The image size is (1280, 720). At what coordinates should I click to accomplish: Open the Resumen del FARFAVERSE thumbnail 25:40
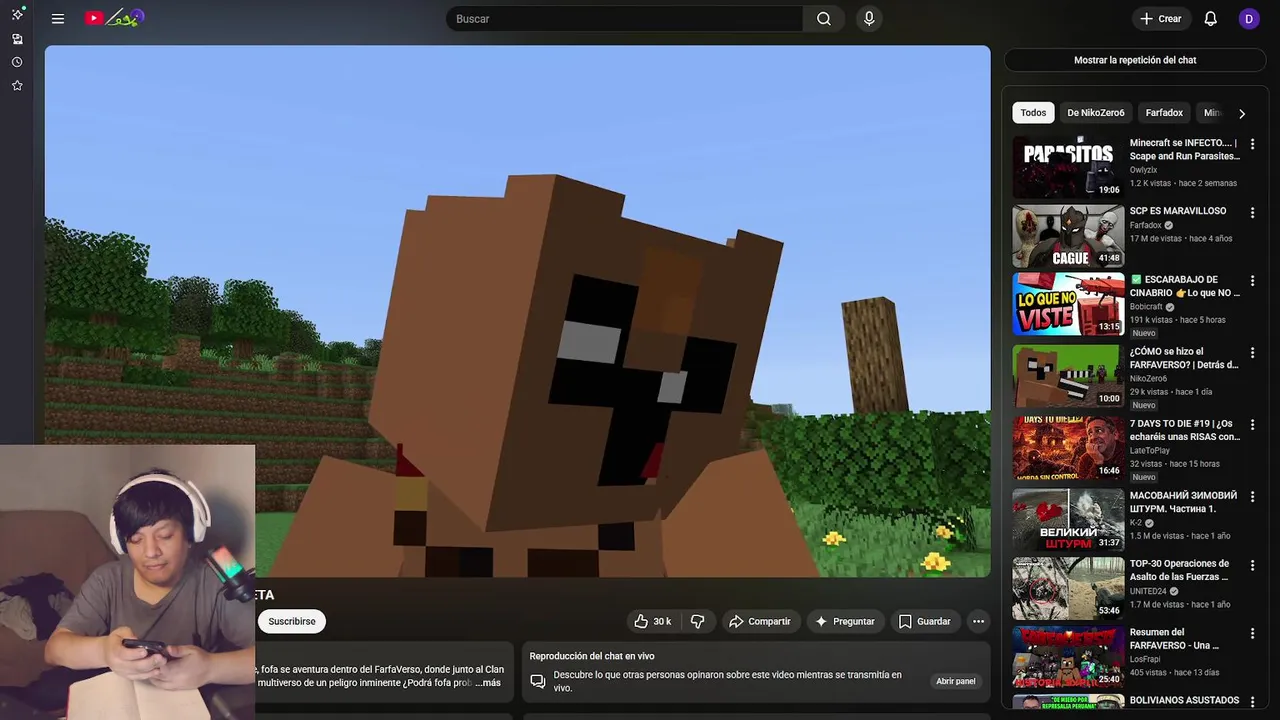point(1068,657)
